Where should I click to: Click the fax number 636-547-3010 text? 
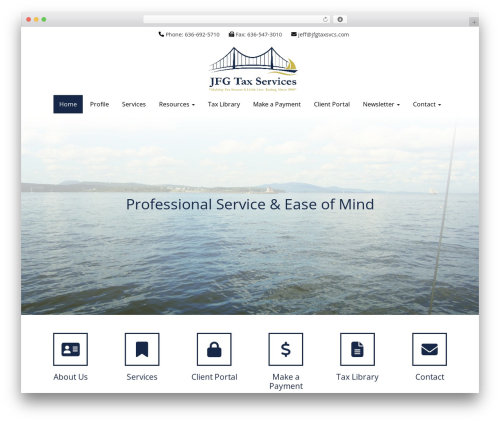pyautogui.click(x=264, y=34)
